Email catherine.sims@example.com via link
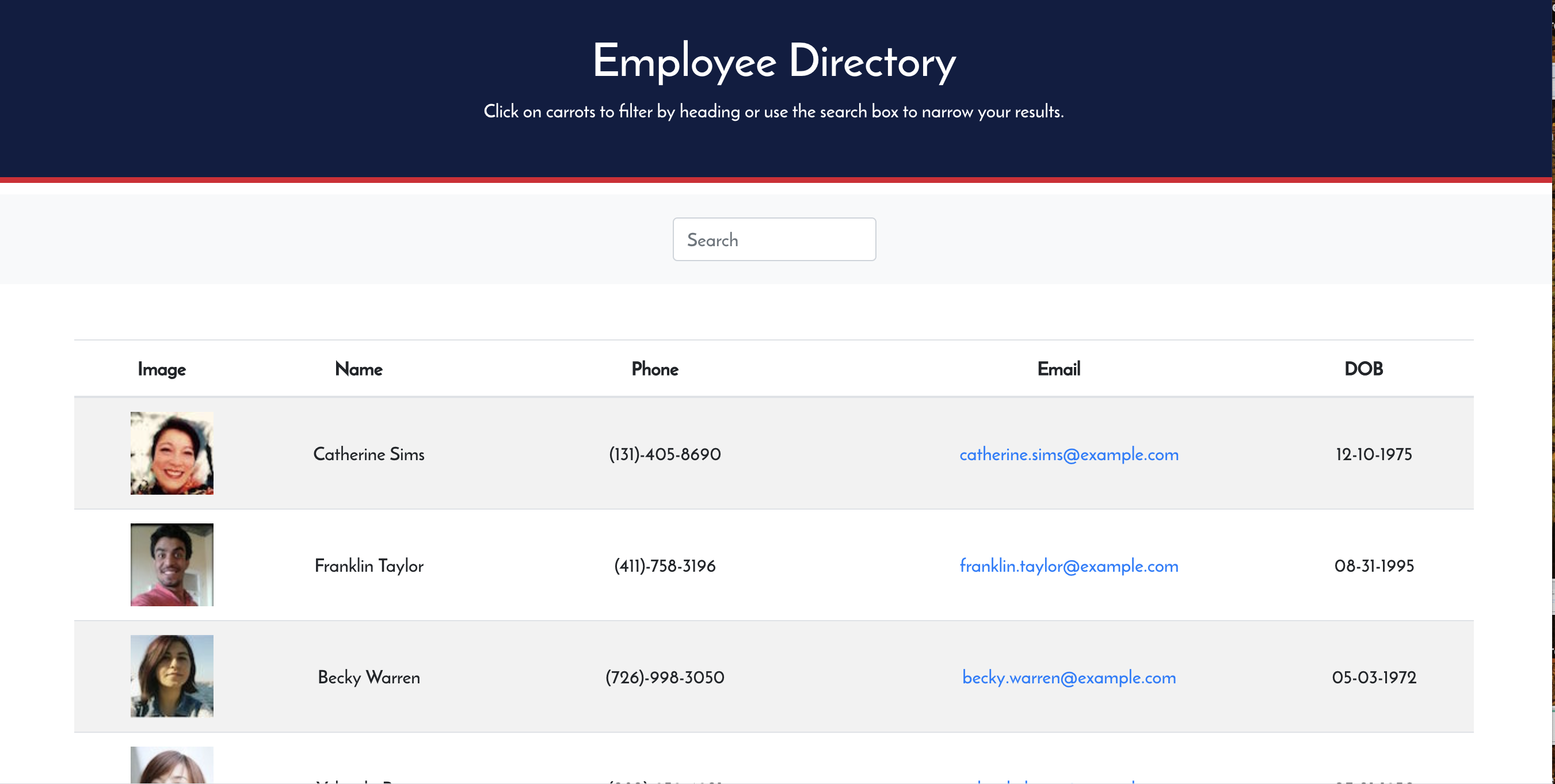This screenshot has height=784, width=1555. [x=1069, y=454]
